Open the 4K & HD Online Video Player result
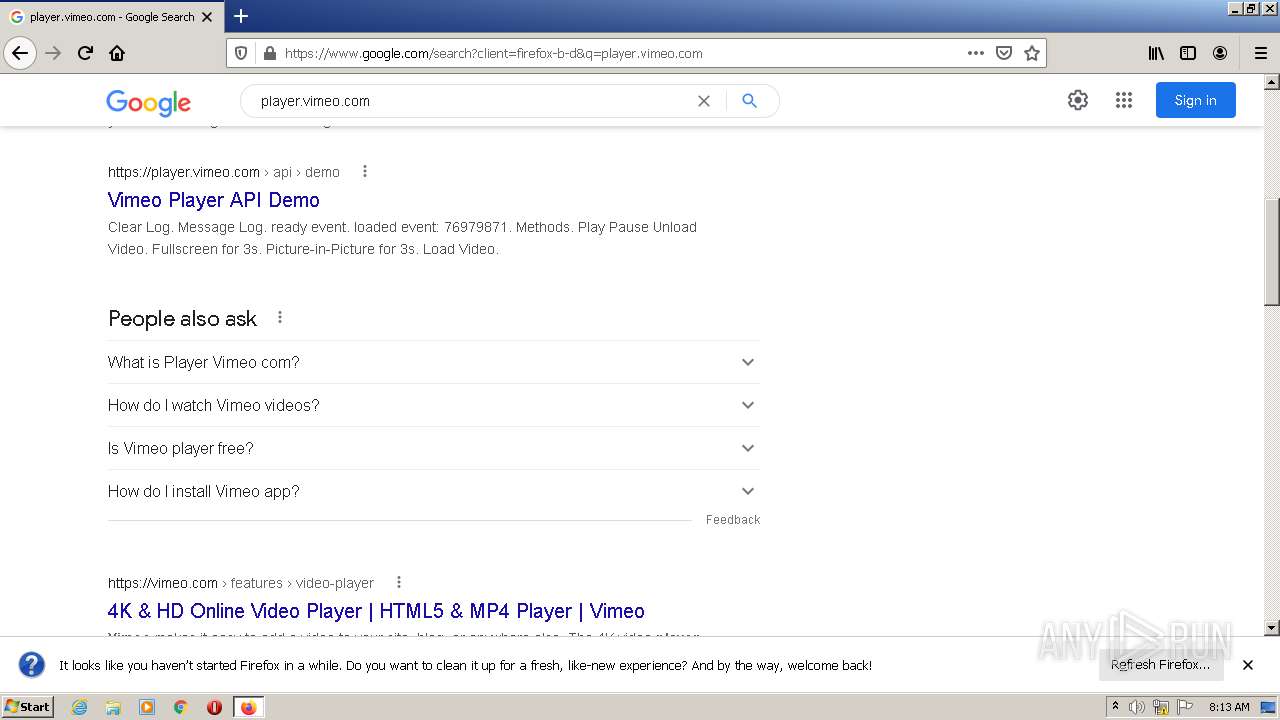The width and height of the screenshot is (1280, 720). (376, 611)
